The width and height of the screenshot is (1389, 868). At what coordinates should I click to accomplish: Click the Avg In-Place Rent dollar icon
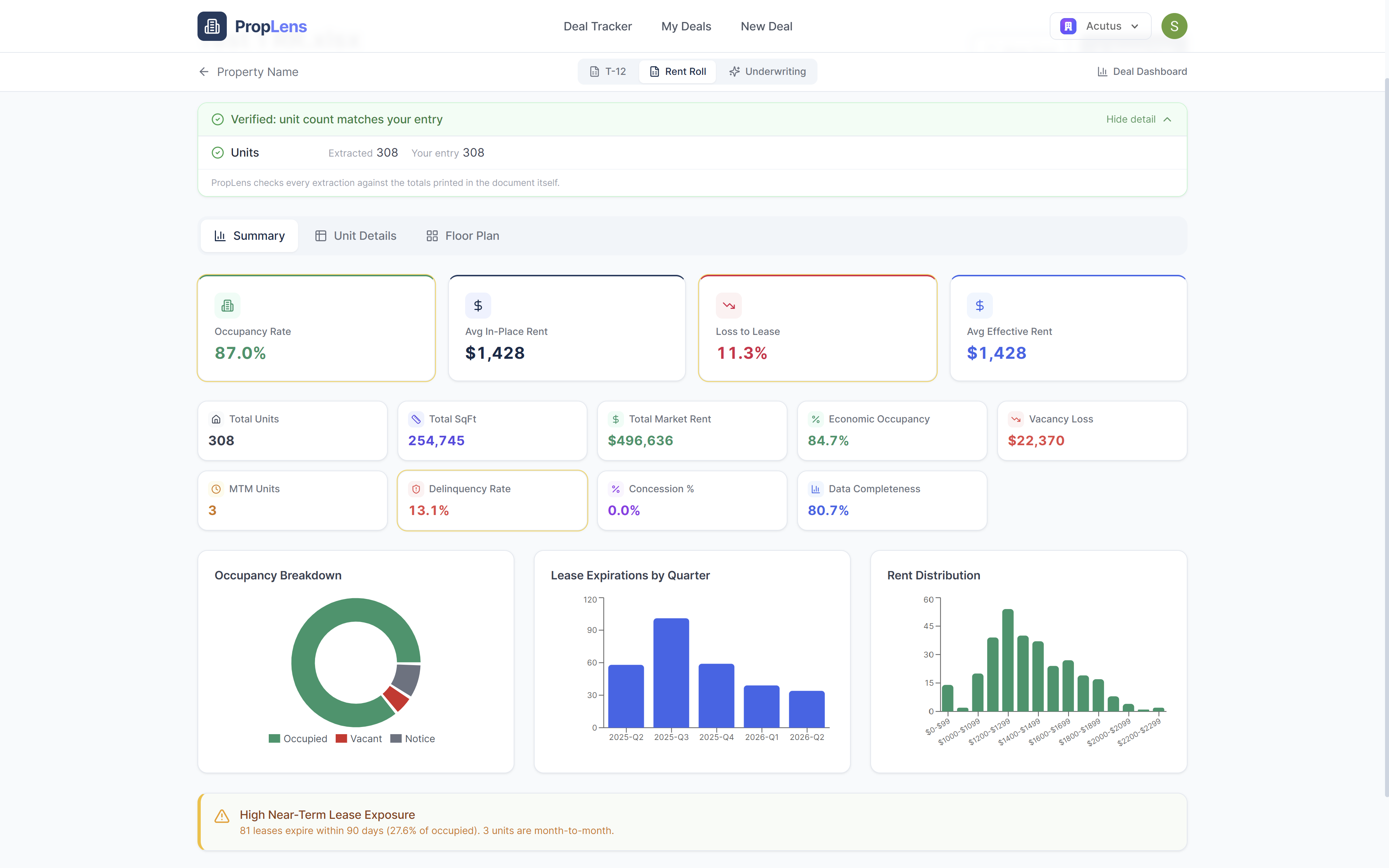478,305
